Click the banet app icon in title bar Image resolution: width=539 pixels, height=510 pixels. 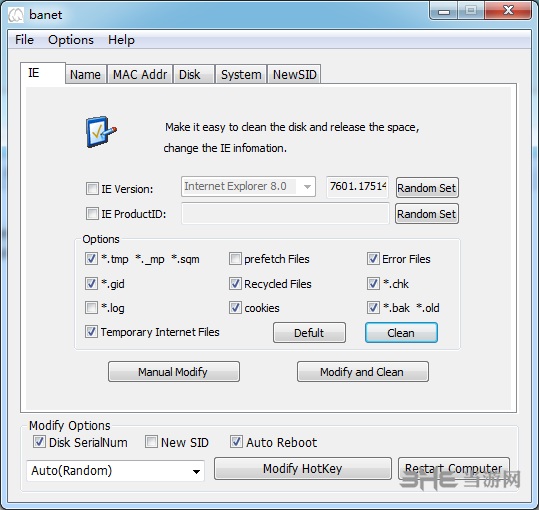[15, 15]
